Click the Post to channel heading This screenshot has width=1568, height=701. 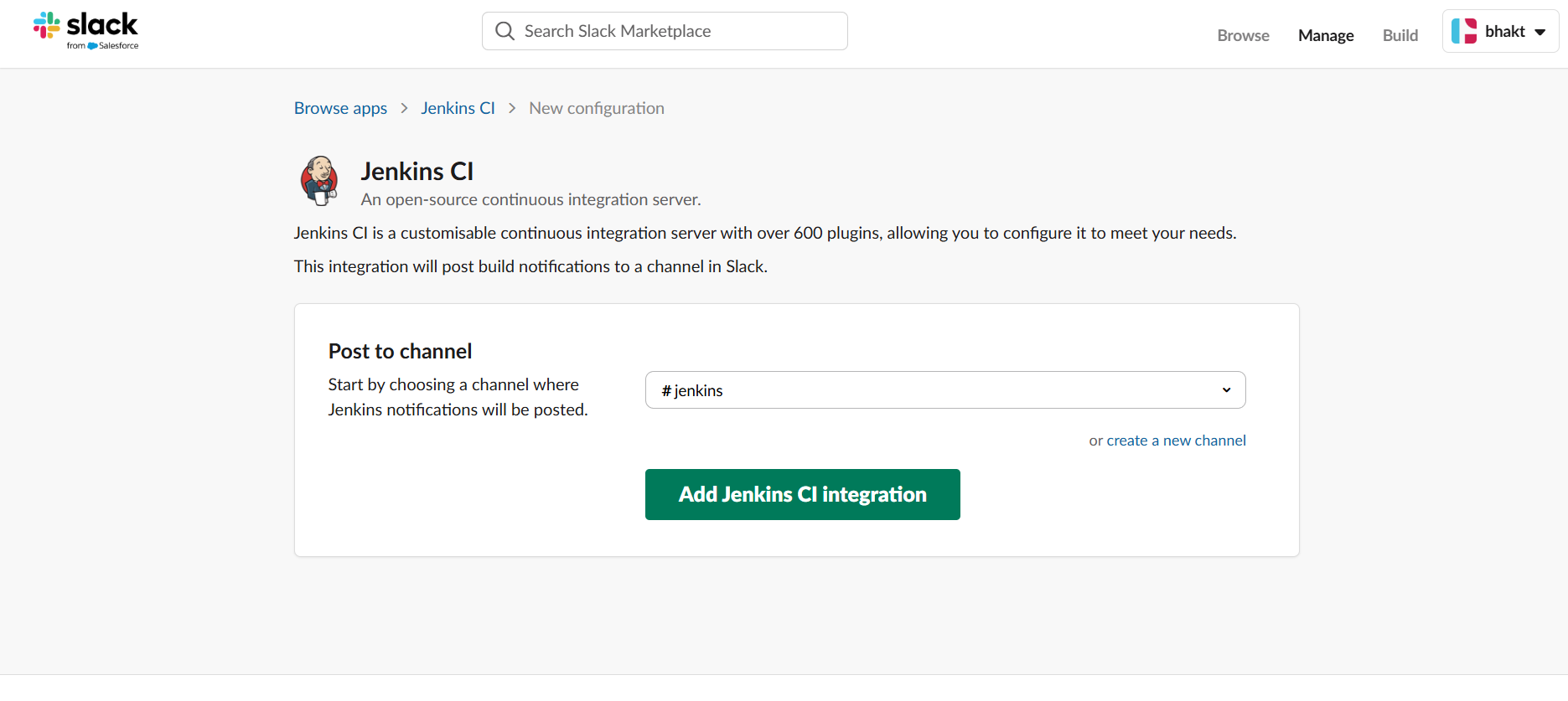400,351
